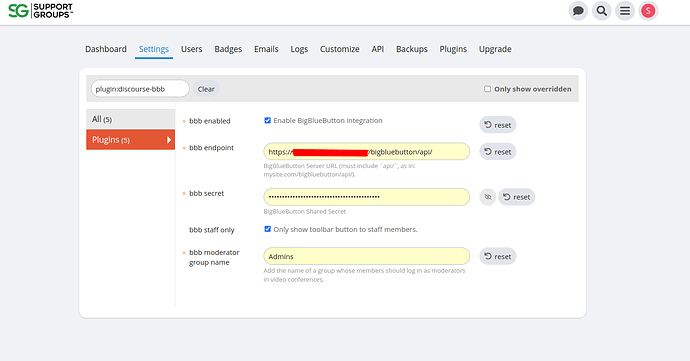Reset the bbb endpoint setting

498,151
